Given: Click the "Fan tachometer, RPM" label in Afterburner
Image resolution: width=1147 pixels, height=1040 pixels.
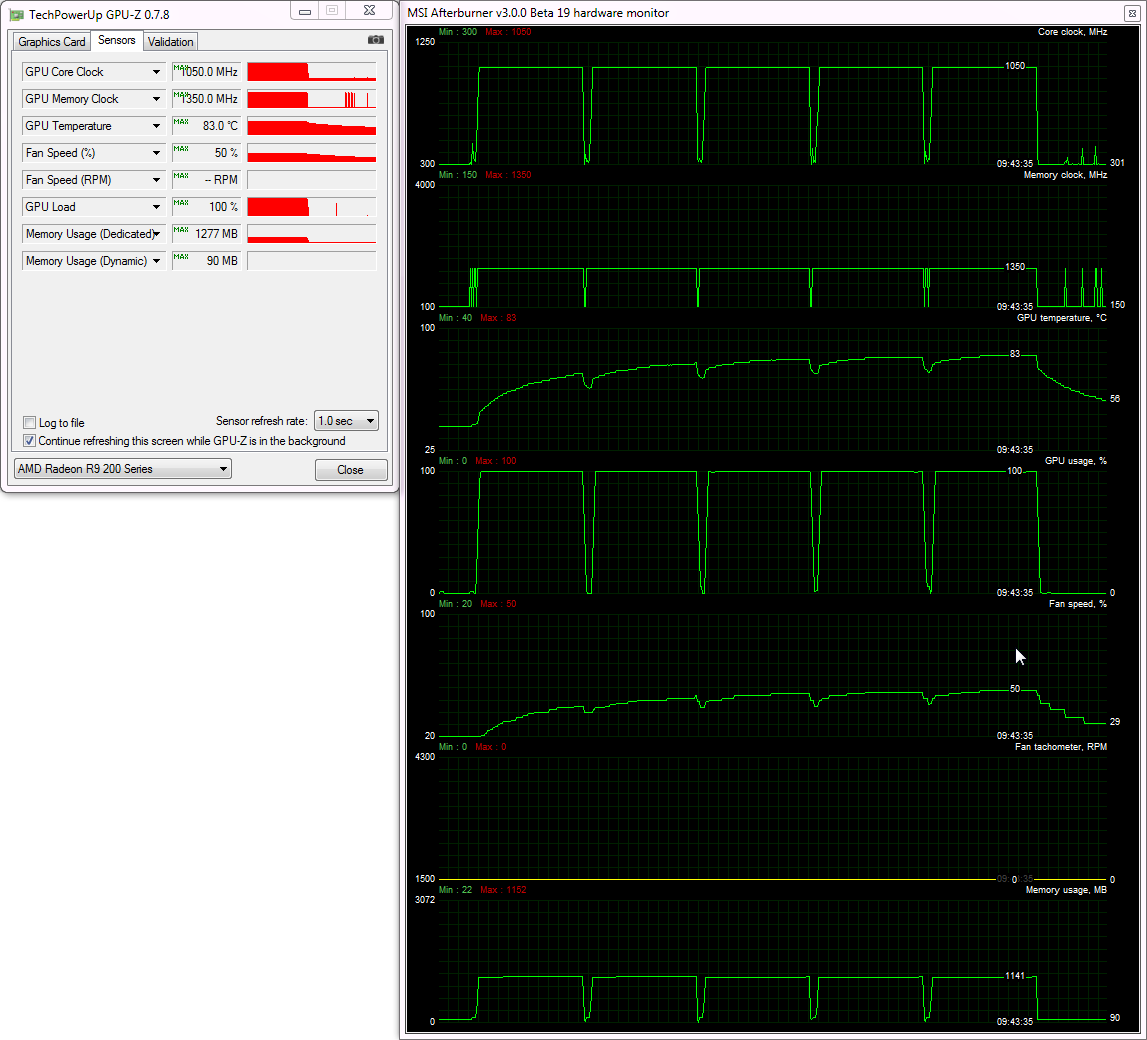Looking at the screenshot, I should click(x=1061, y=747).
